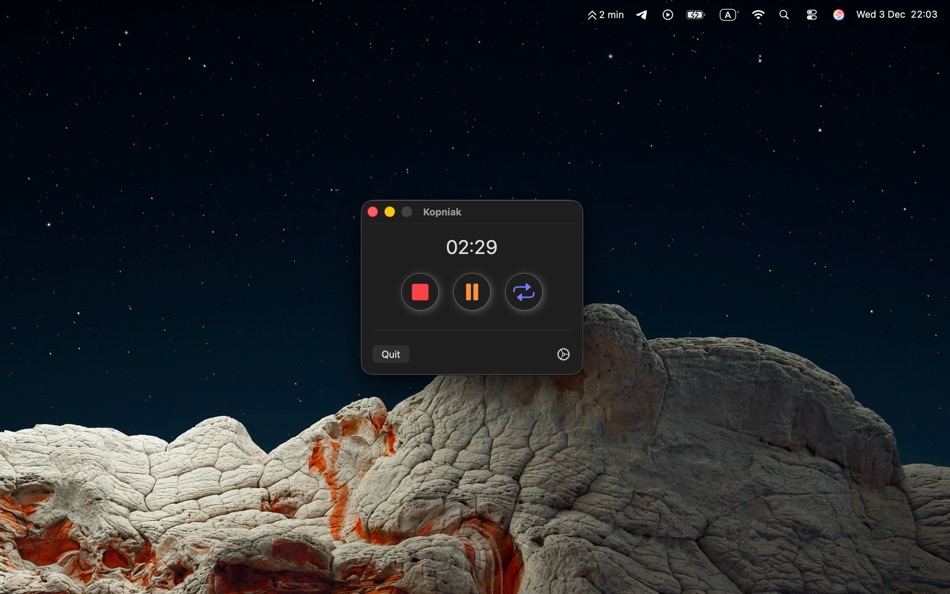Viewport: 950px width, 594px height.
Task: Toggle the repeat arrows control in Kopniak
Action: (x=523, y=292)
